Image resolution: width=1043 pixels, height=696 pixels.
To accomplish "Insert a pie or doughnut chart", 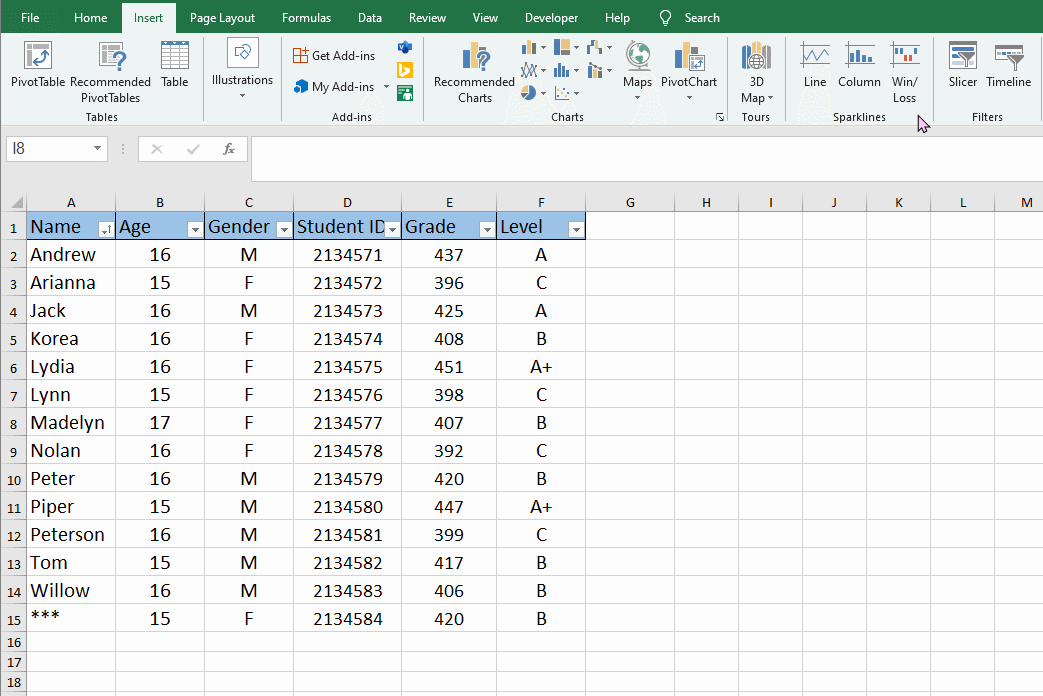I will click(x=533, y=92).
